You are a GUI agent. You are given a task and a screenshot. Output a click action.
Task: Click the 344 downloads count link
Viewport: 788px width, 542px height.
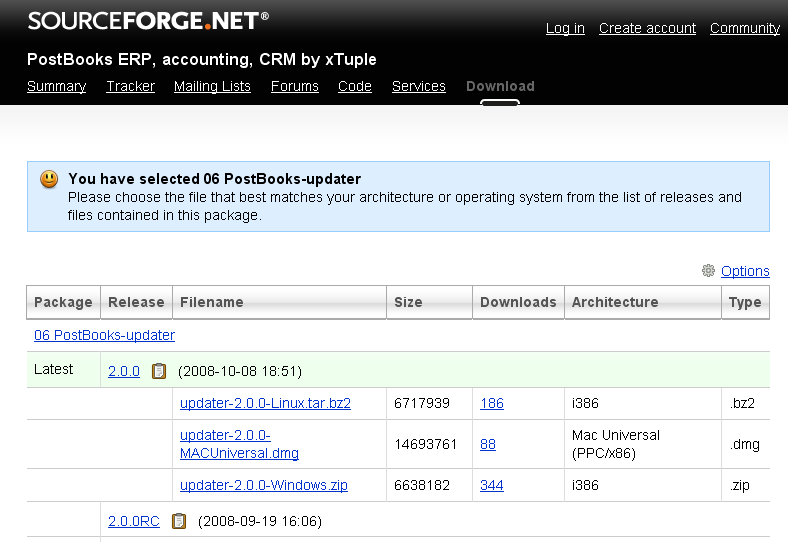491,485
